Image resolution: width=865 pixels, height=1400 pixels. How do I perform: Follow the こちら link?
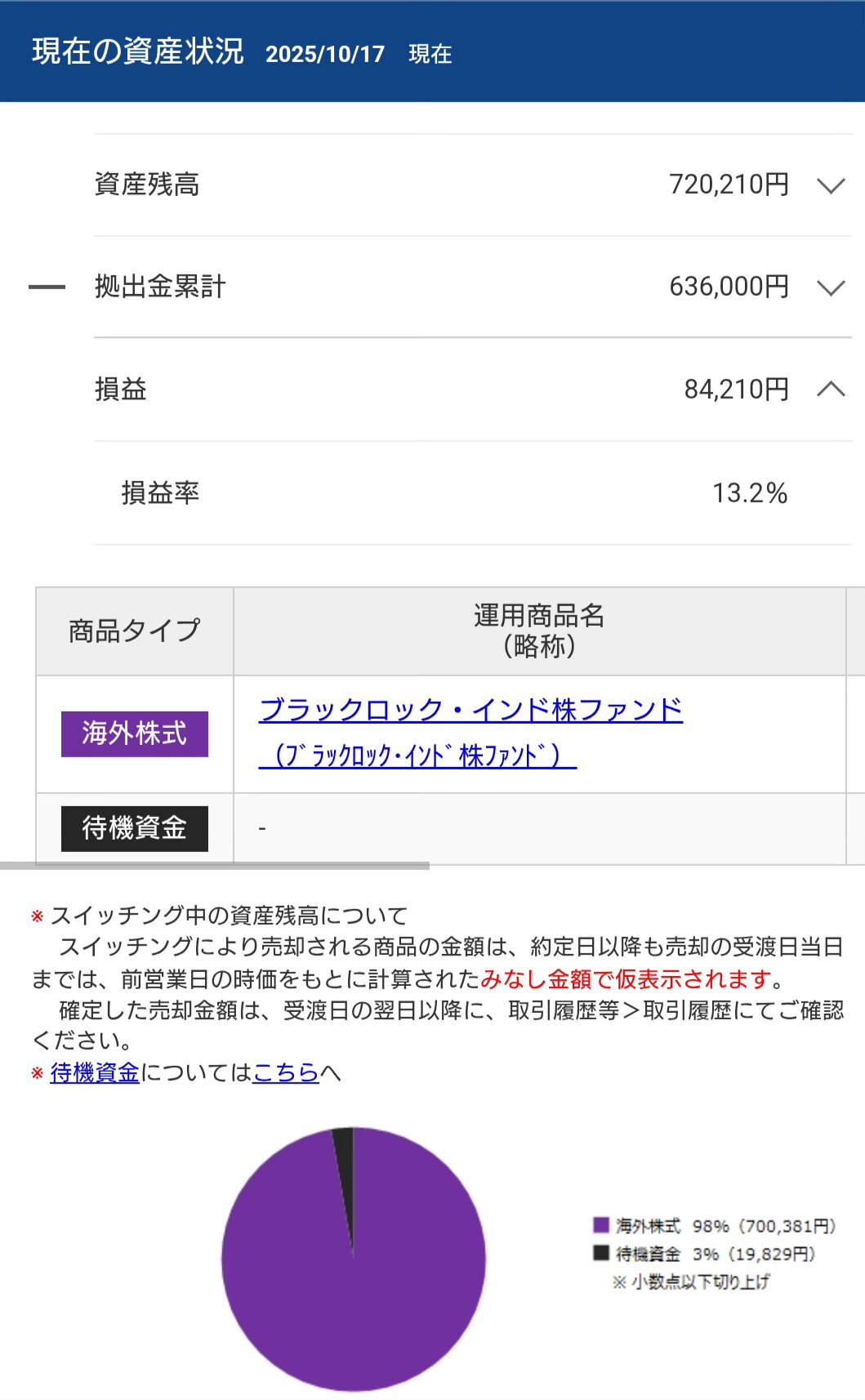pyautogui.click(x=285, y=1072)
